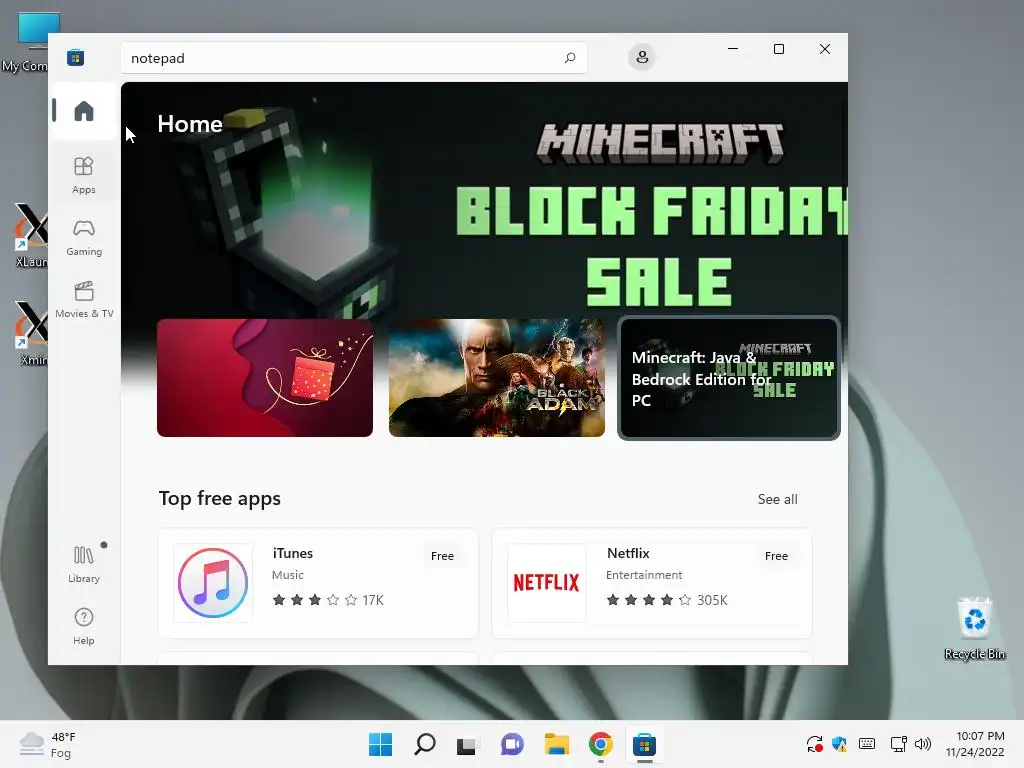Open Movies & TV section
Screen dimensions: 1024x768
[84, 299]
